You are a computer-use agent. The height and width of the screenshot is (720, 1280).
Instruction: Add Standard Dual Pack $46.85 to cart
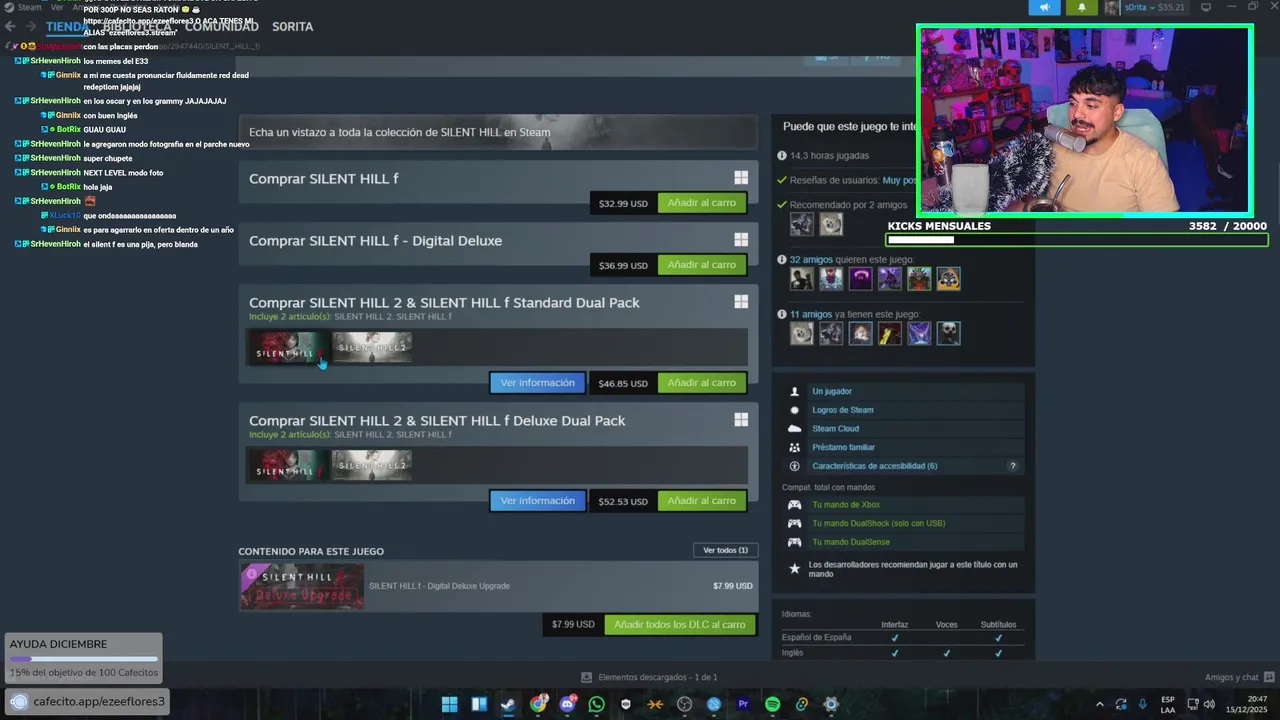pyautogui.click(x=702, y=383)
